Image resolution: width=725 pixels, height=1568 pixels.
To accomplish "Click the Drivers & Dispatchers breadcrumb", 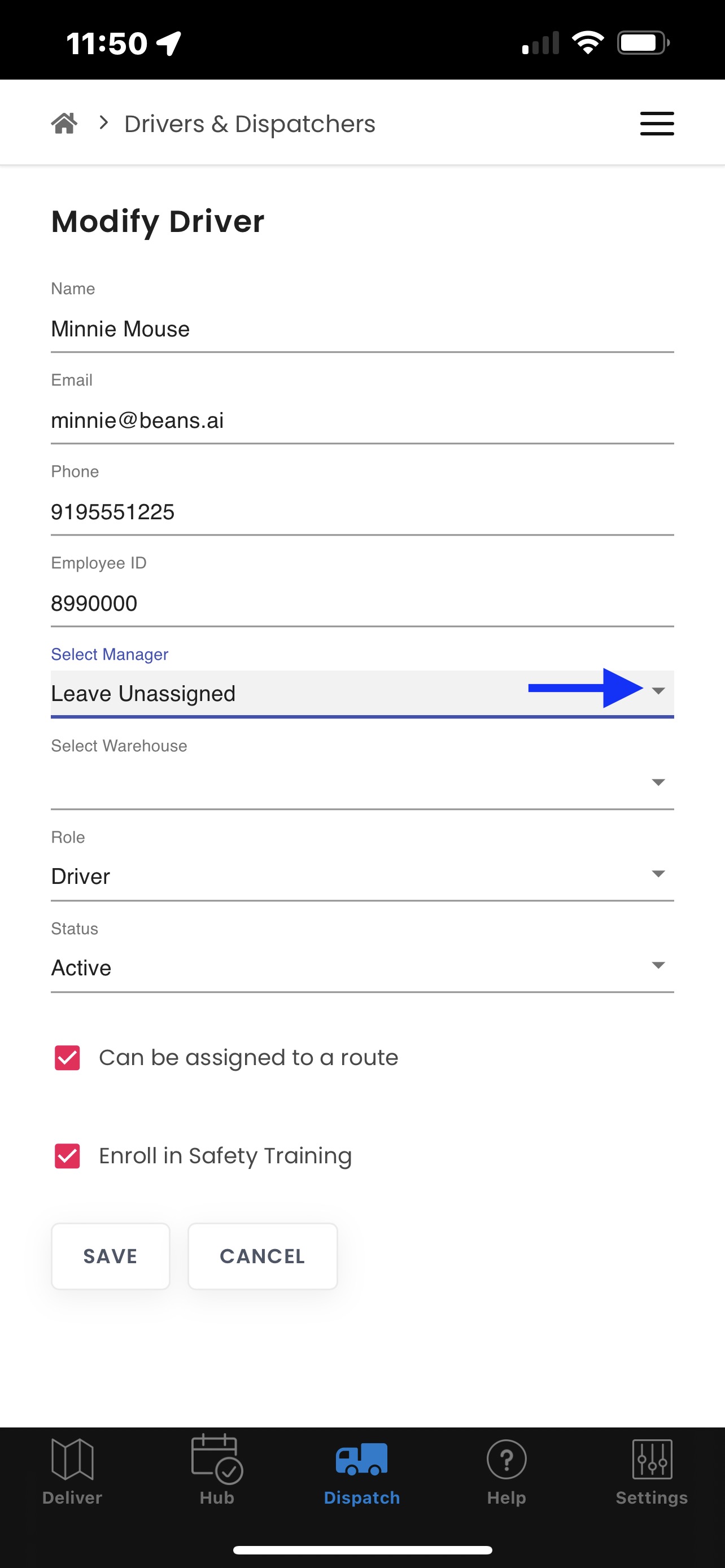I will coord(250,124).
